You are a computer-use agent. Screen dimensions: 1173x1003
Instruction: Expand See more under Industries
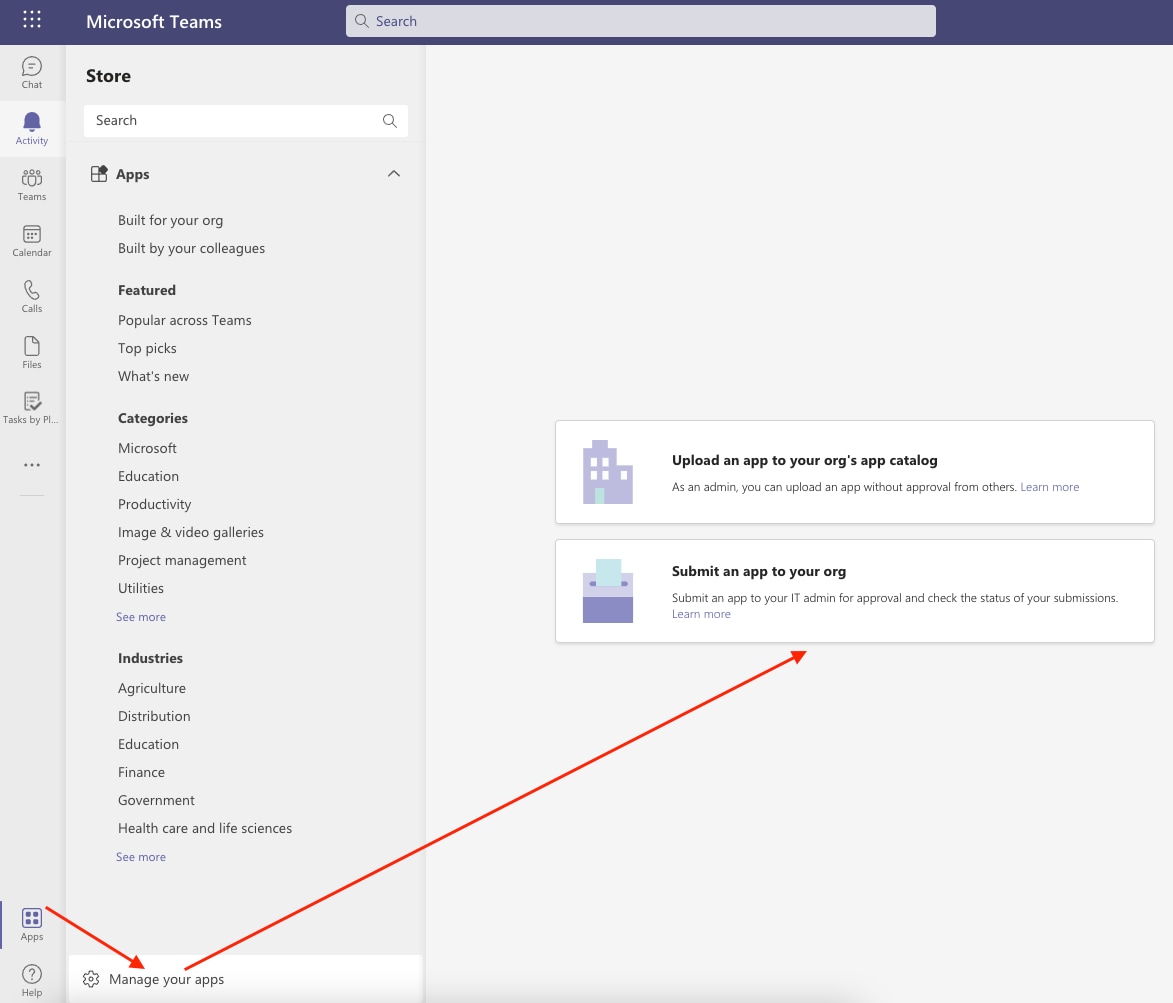pyautogui.click(x=140, y=856)
